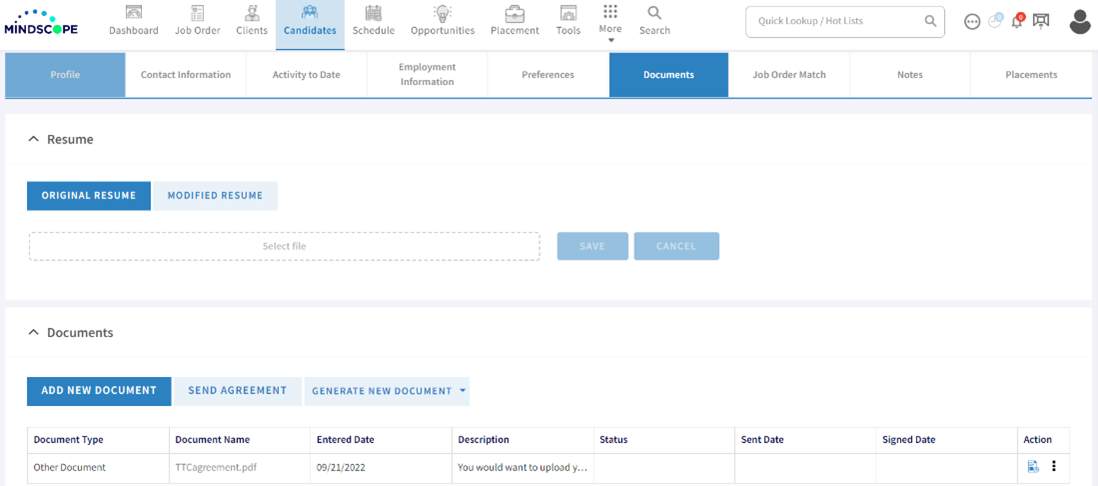Click the 09/21/2022 entered date cell
The width and height of the screenshot is (1098, 486).
381,467
